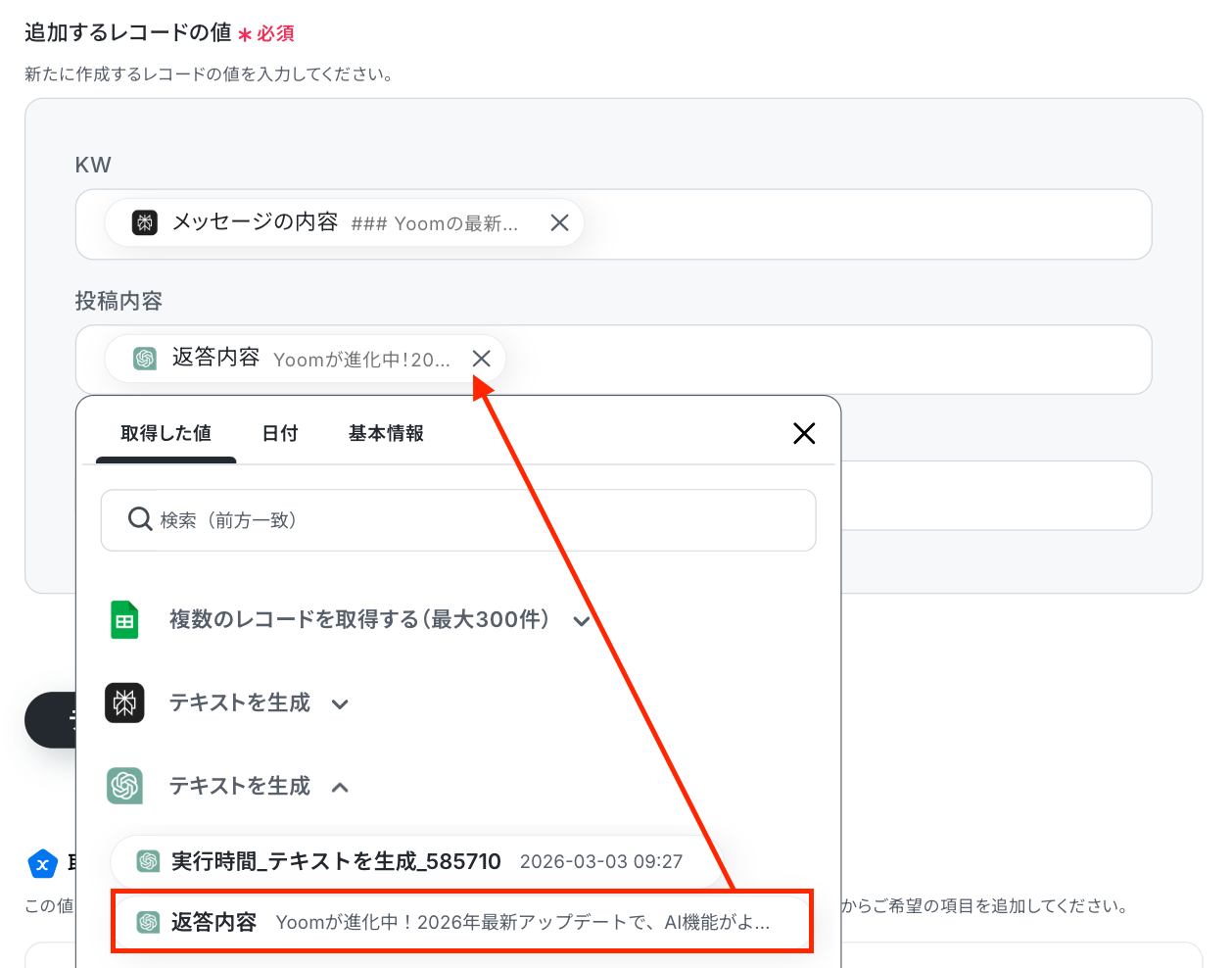
Task: Click 複数のレコードを取得する(最大300件) label
Action: [359, 619]
